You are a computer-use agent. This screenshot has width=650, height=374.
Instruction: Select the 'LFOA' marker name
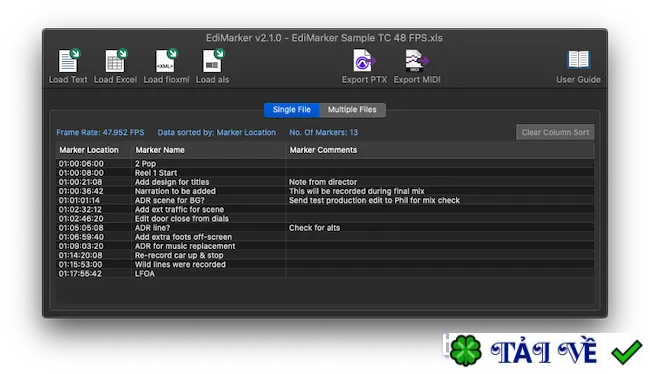(145, 274)
